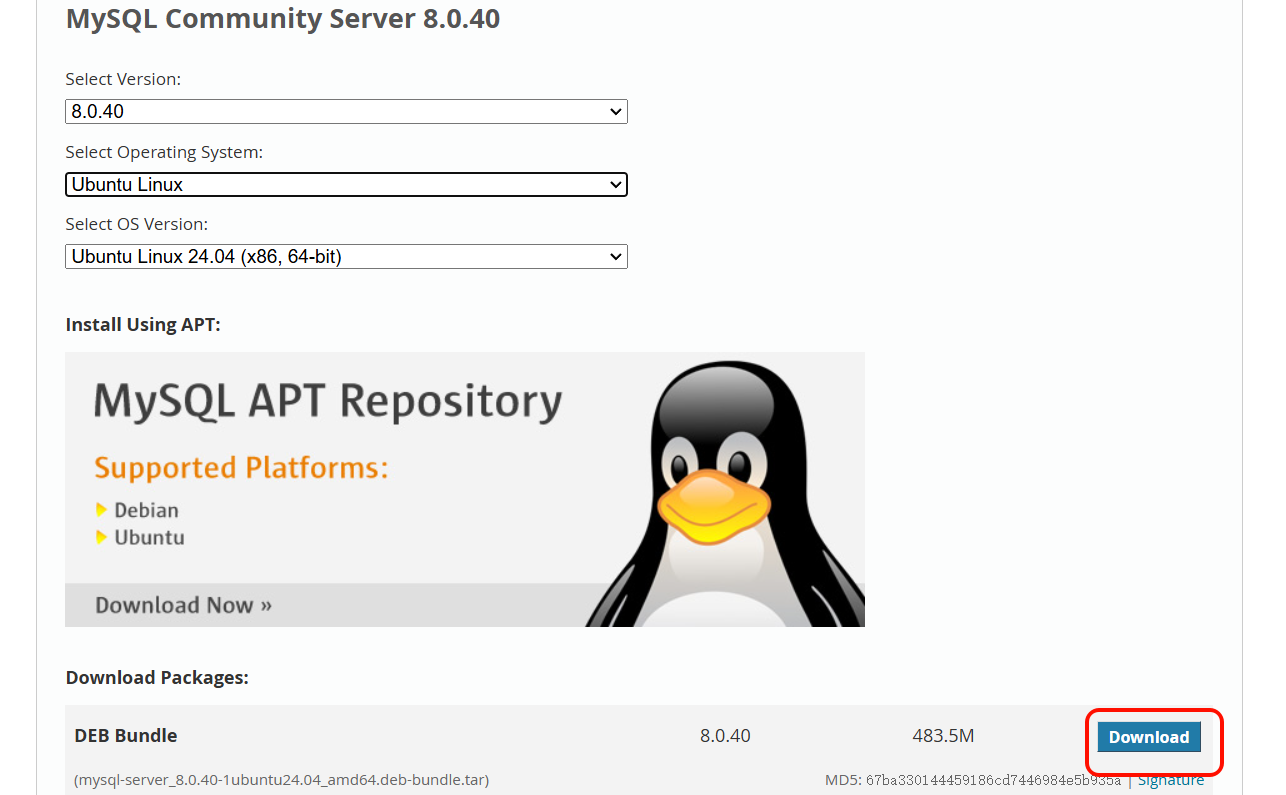Screen dimensions: 1286x795
Task: Click the Install Using APT label
Action: pyautogui.click(x=143, y=324)
